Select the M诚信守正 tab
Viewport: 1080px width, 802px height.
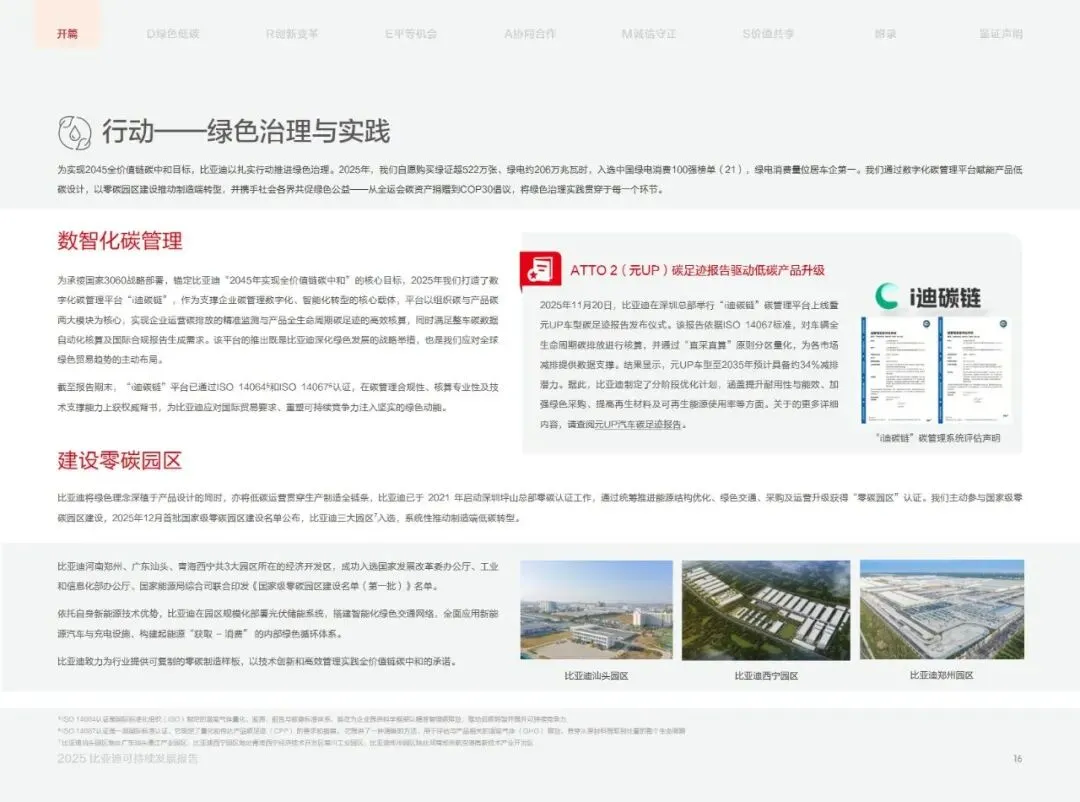click(x=649, y=34)
